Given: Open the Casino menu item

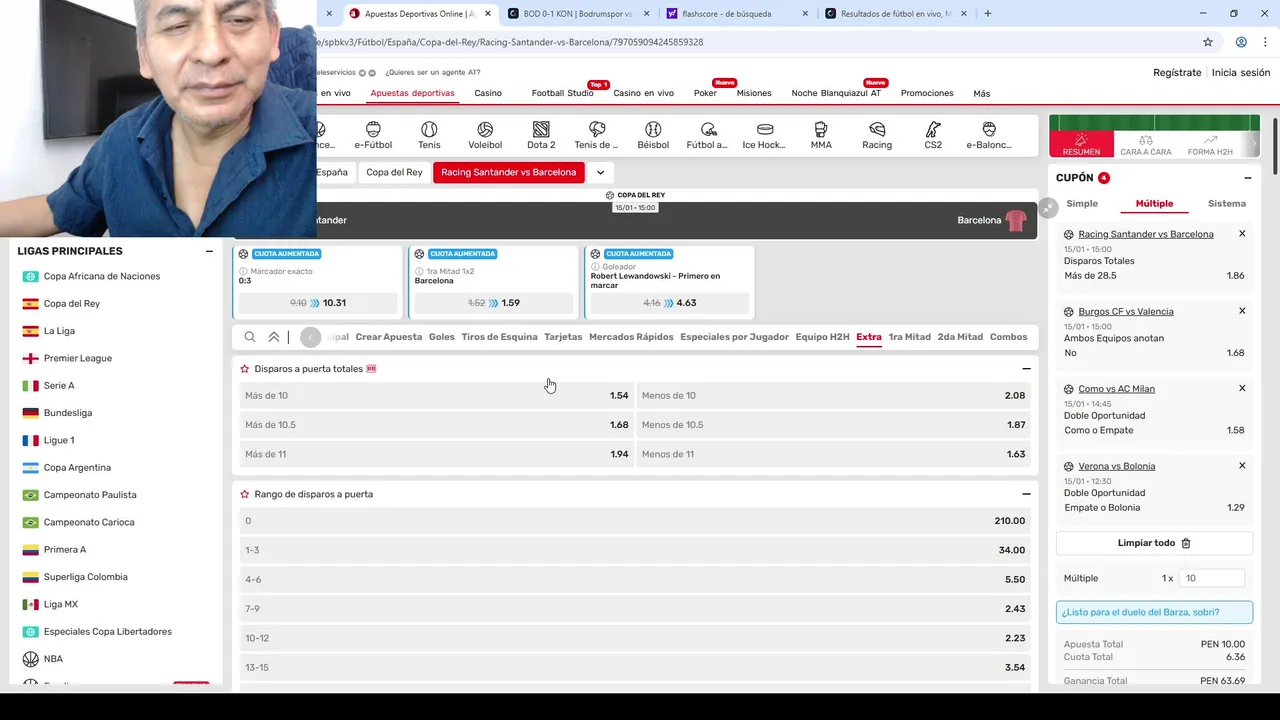Looking at the screenshot, I should coord(488,93).
